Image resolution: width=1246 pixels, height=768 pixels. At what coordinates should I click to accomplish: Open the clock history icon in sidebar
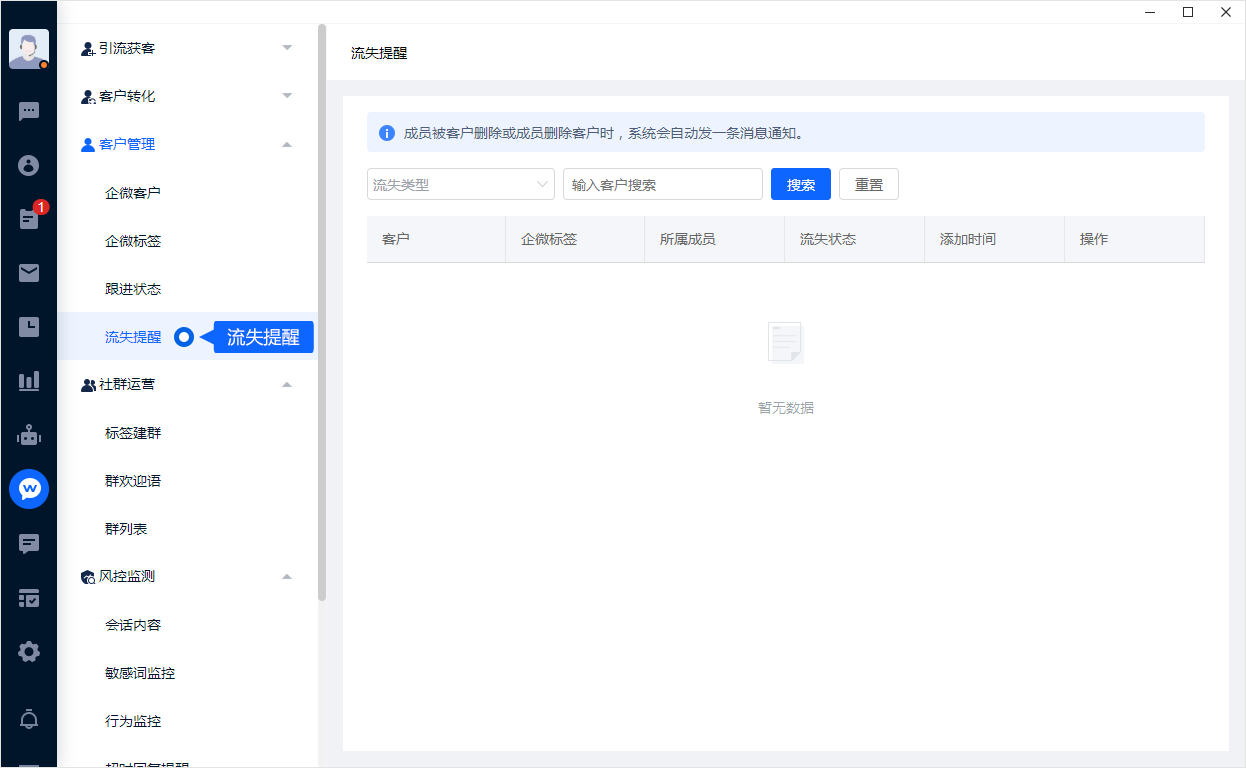[x=29, y=327]
